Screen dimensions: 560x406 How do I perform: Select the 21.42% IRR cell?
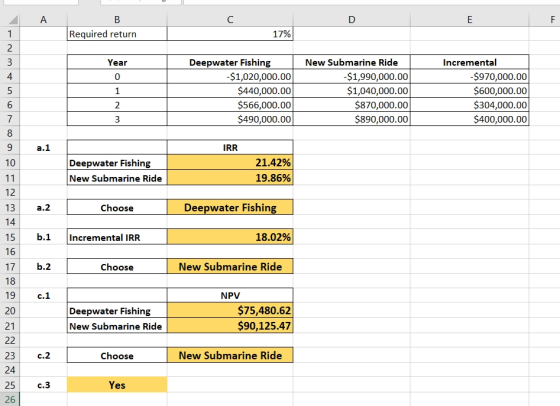[230, 162]
